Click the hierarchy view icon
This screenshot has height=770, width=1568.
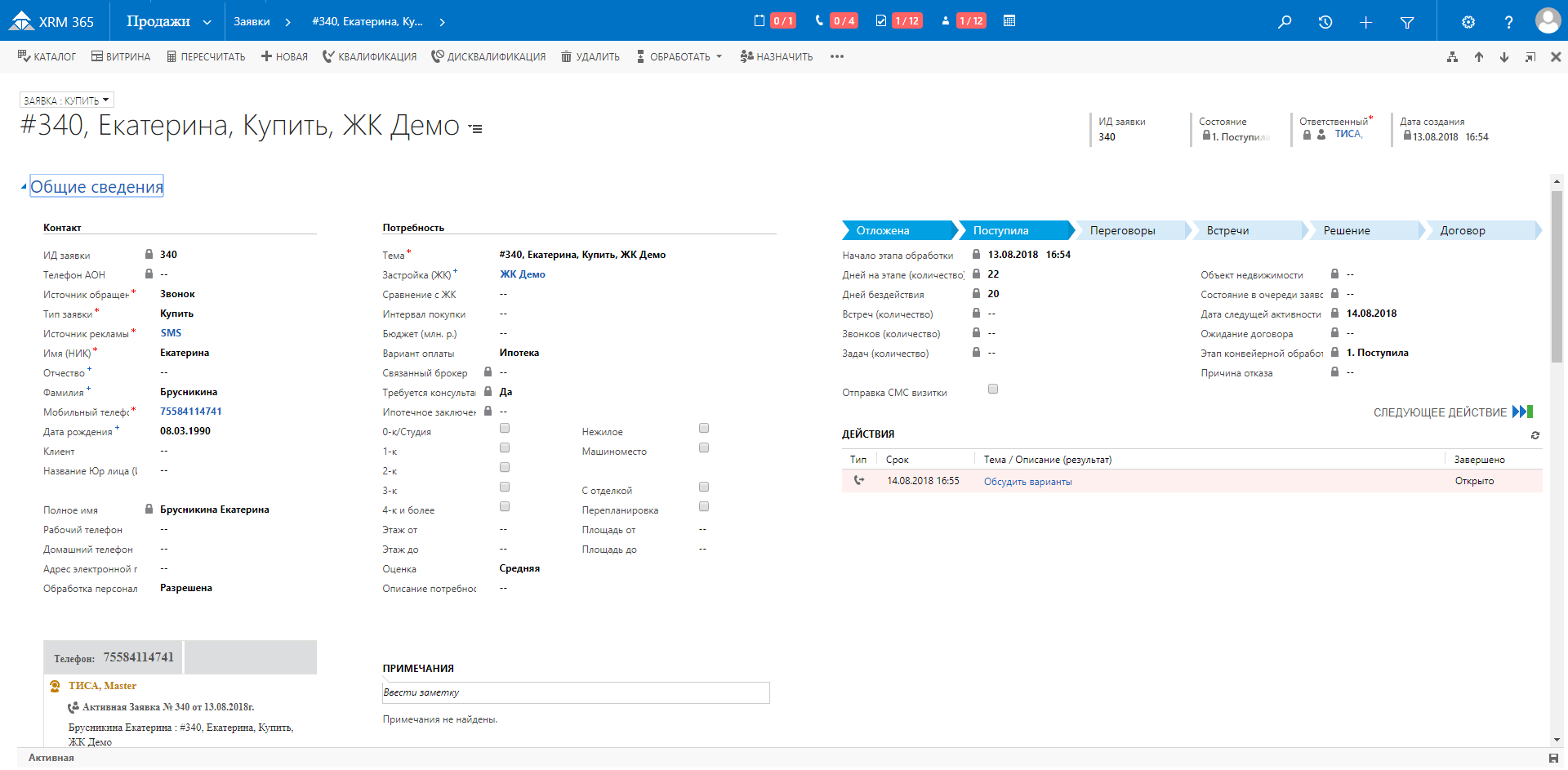pos(1452,57)
